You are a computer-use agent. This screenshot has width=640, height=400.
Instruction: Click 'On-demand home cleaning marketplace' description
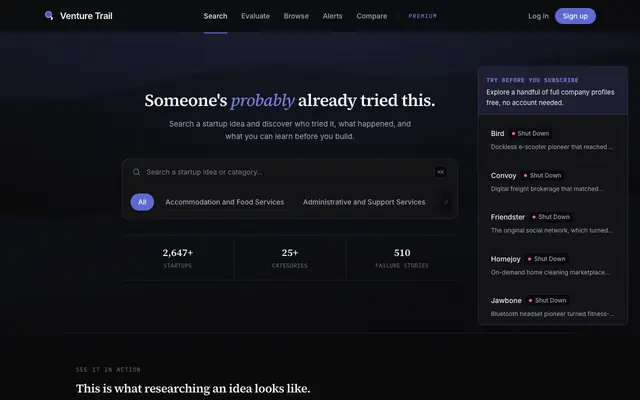[x=550, y=273]
